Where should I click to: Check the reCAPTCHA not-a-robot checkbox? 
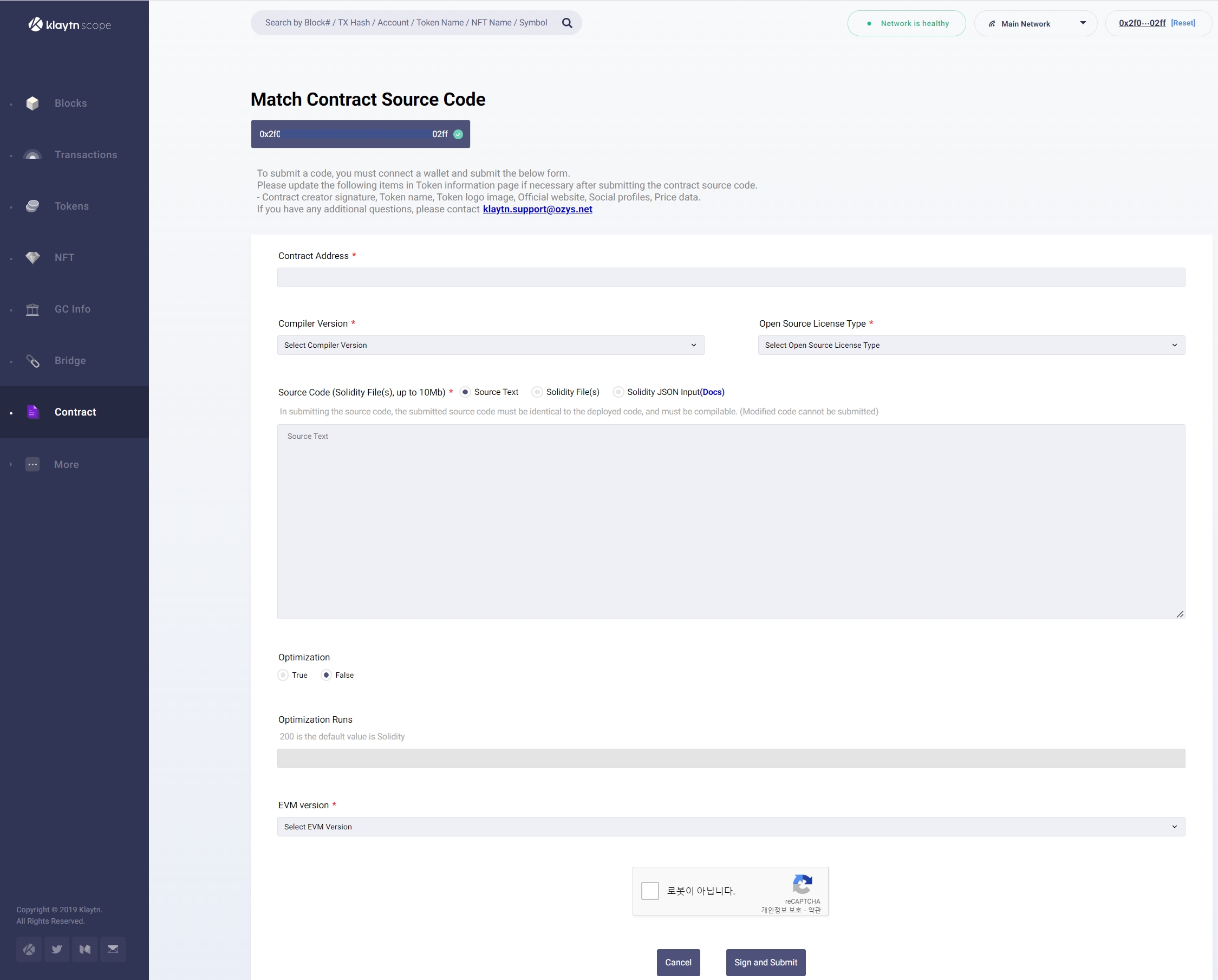(x=650, y=891)
